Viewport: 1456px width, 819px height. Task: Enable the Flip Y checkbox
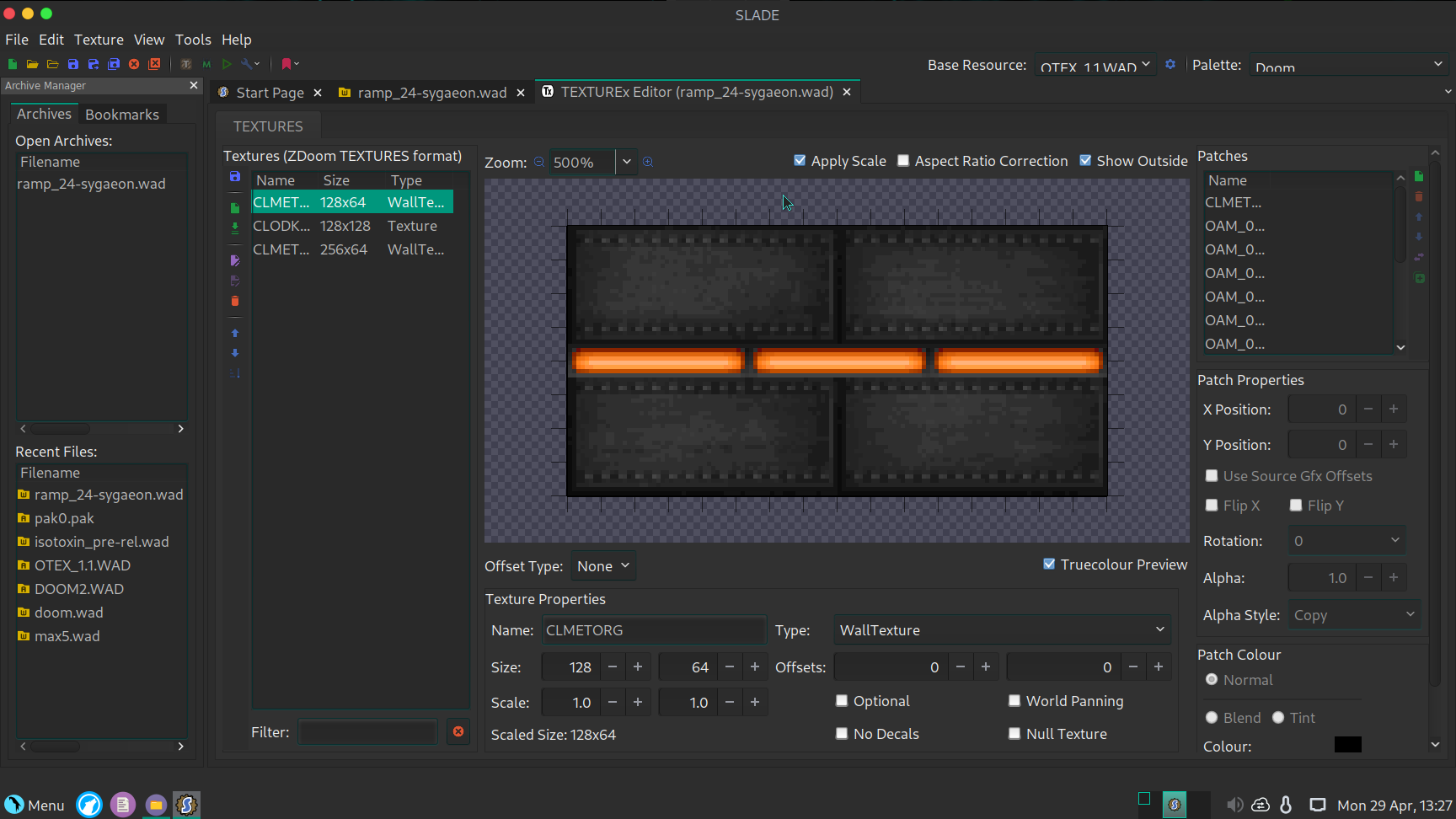pyautogui.click(x=1296, y=505)
